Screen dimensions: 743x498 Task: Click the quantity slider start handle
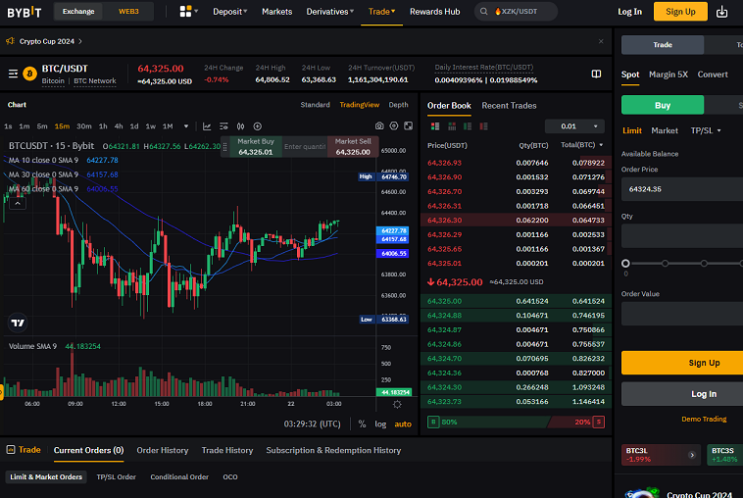pyautogui.click(x=625, y=263)
